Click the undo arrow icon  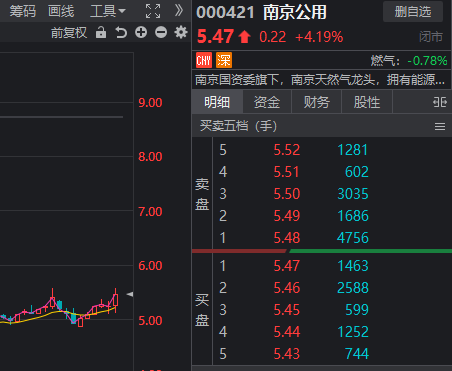click(121, 32)
